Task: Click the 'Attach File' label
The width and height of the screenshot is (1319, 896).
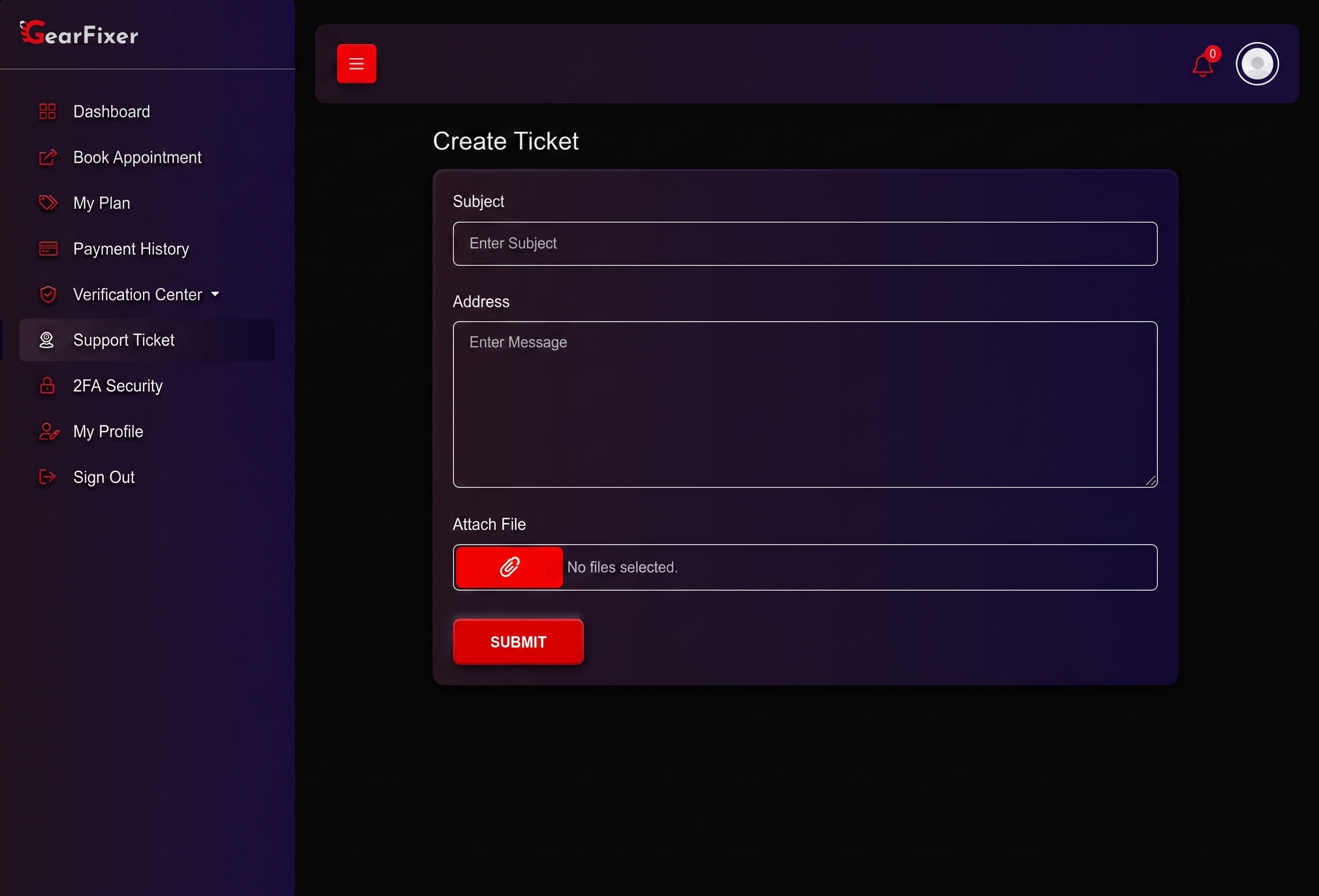Action: (x=489, y=524)
